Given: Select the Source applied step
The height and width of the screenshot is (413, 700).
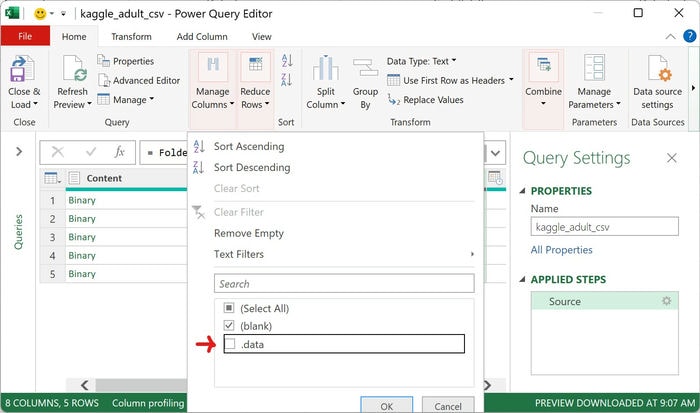Looking at the screenshot, I should pyautogui.click(x=604, y=301).
